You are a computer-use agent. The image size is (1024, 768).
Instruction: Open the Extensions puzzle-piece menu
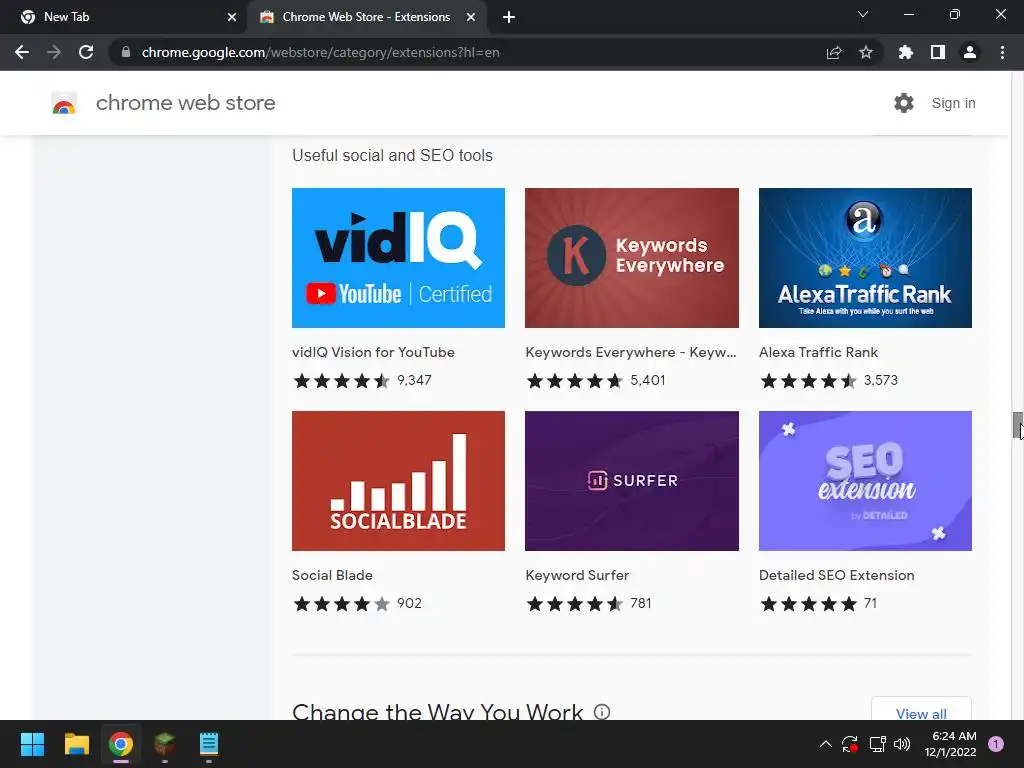coord(906,52)
